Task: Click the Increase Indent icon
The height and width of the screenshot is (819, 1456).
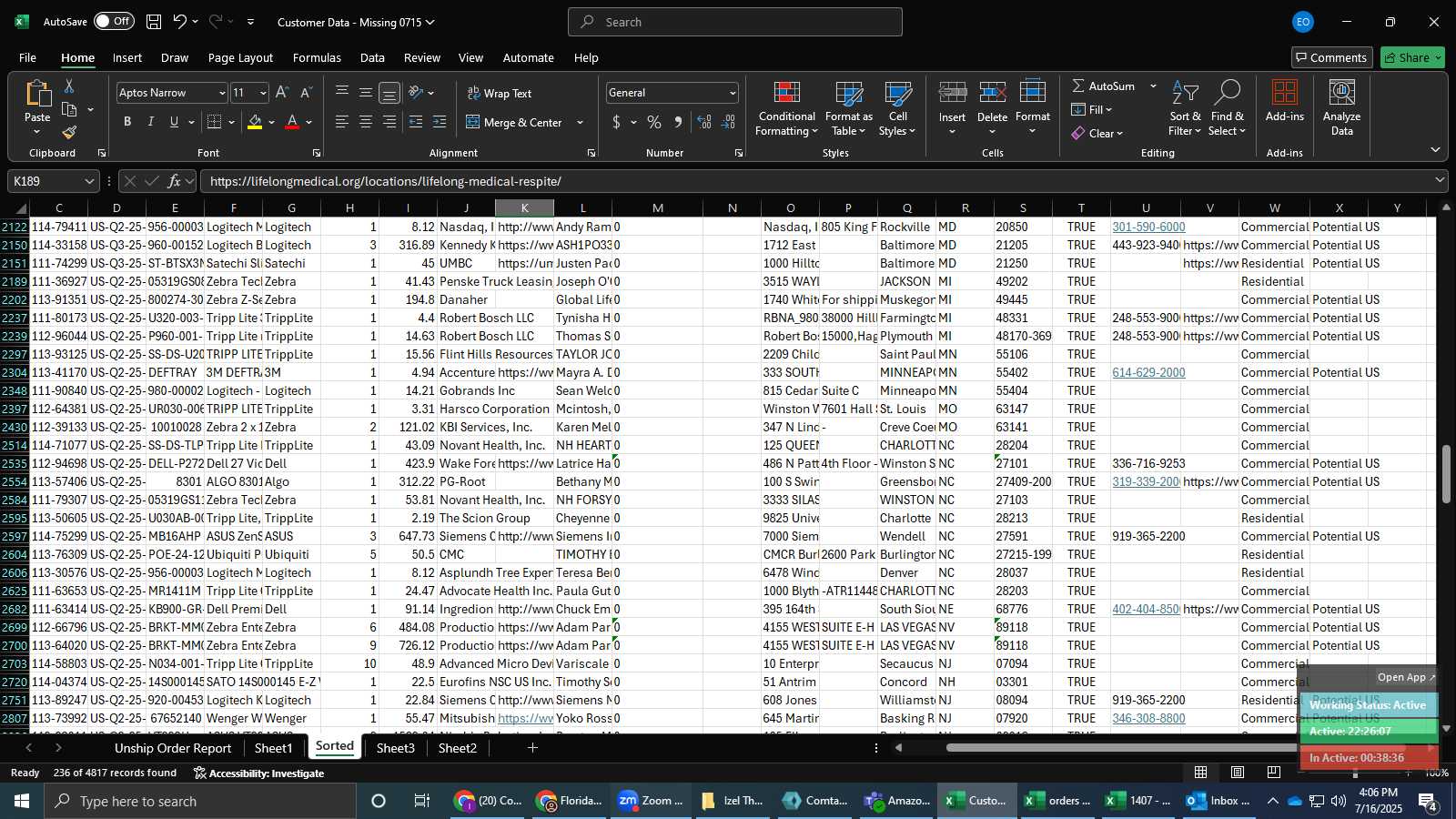Action: (440, 122)
